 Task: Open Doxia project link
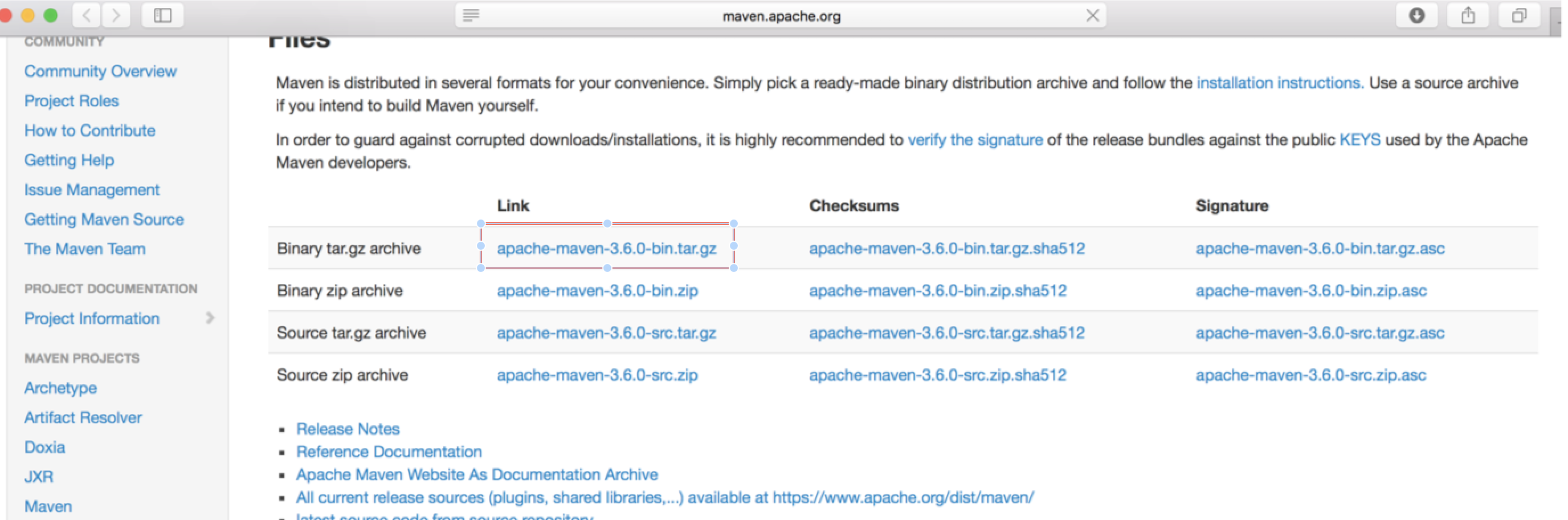point(45,448)
